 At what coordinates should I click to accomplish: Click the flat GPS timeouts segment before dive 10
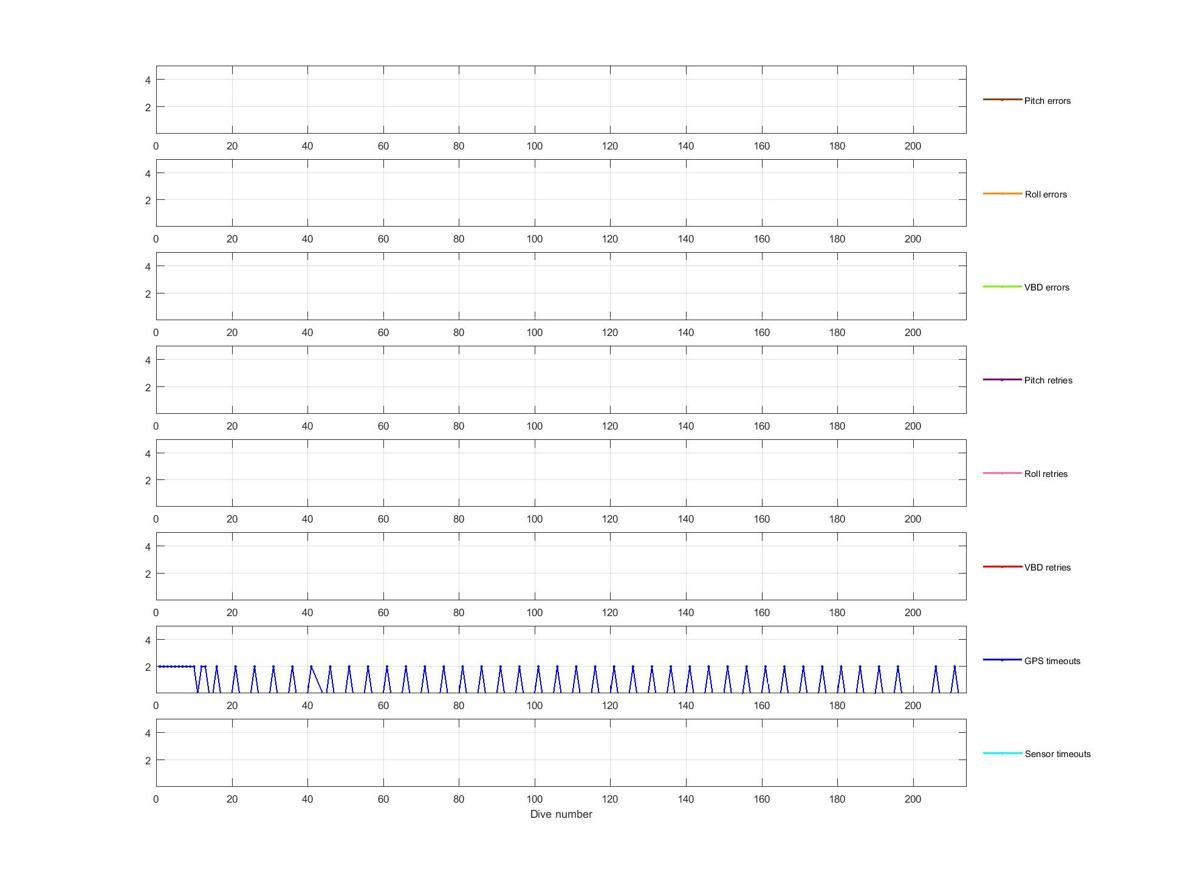point(176,666)
